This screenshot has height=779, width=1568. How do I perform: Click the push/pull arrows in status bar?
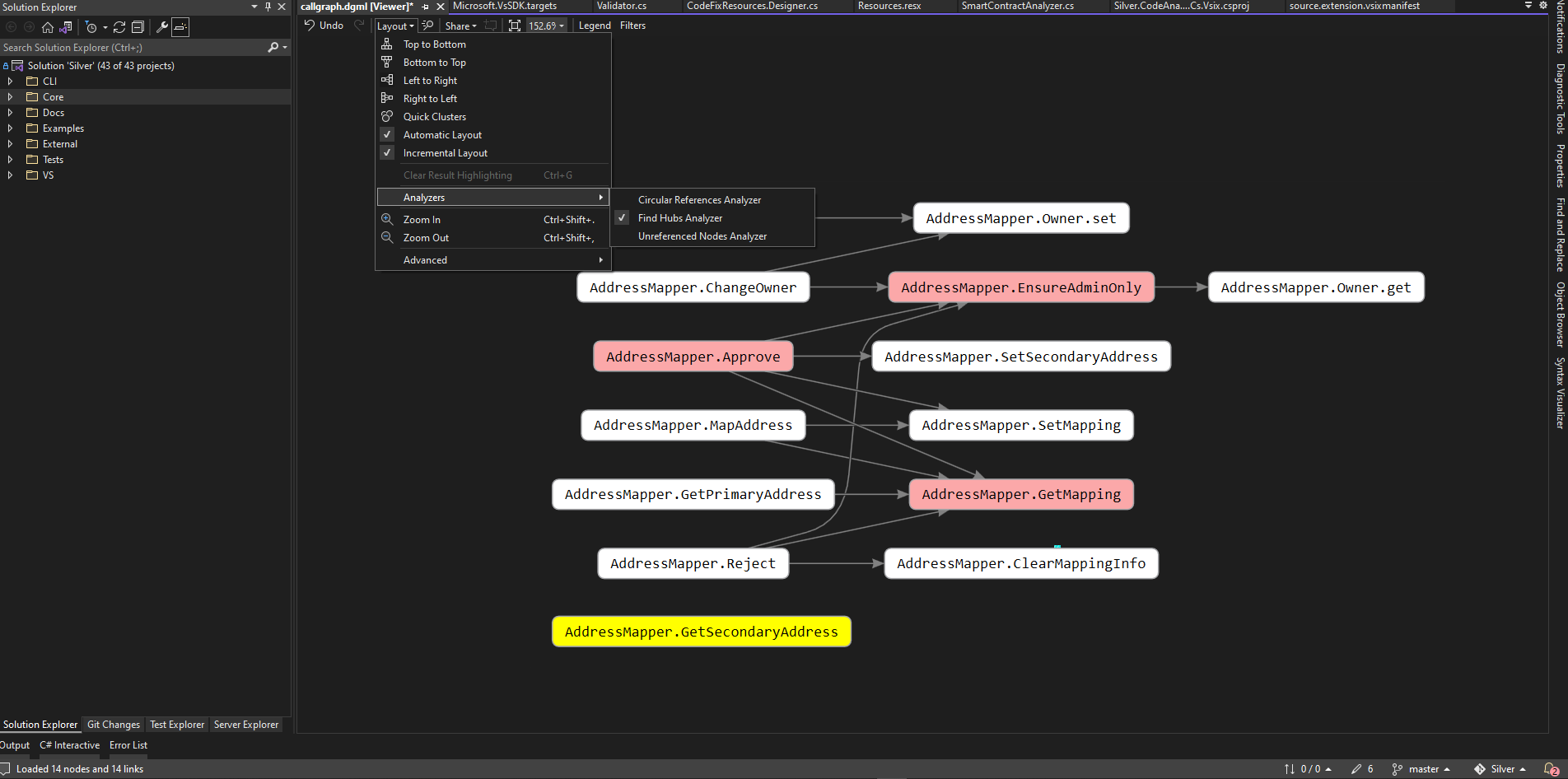point(1290,769)
